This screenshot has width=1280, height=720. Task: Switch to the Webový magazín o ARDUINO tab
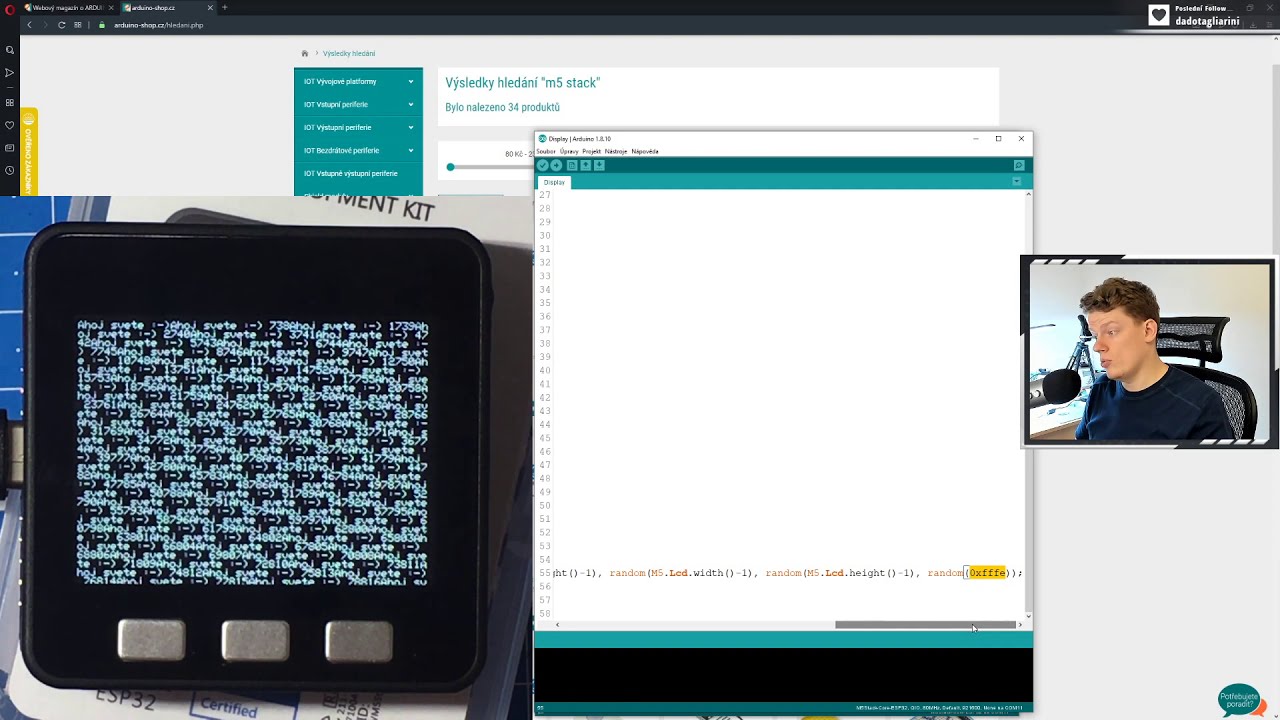pos(66,8)
